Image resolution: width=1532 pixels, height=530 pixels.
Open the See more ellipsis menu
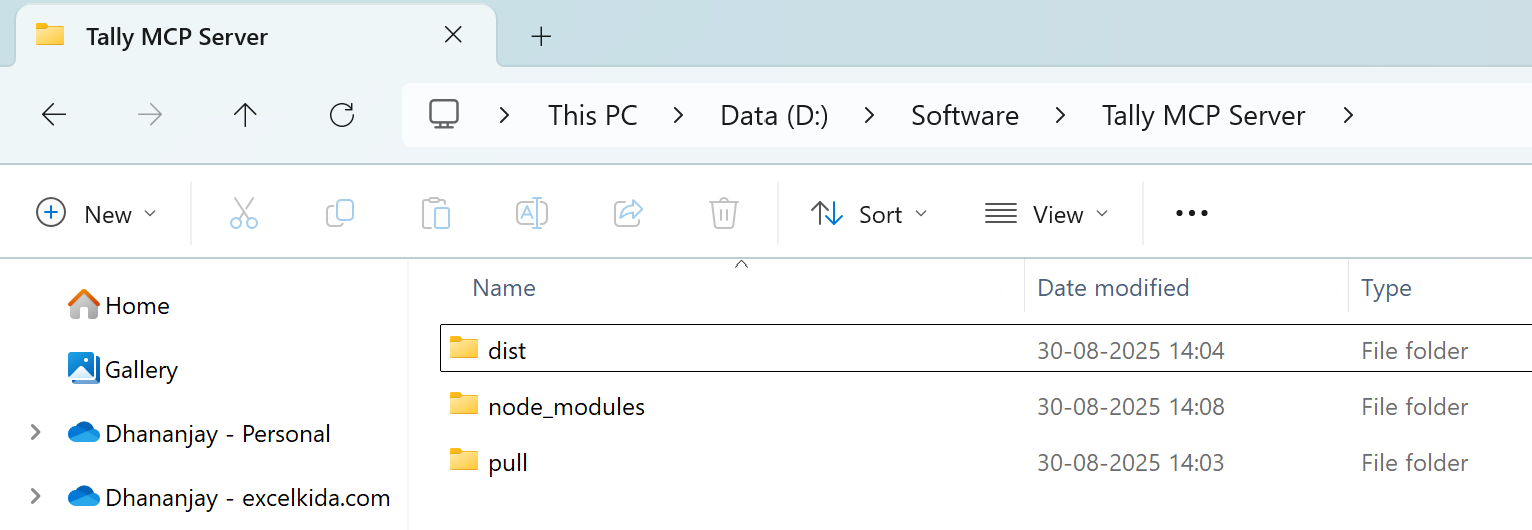[1192, 213]
